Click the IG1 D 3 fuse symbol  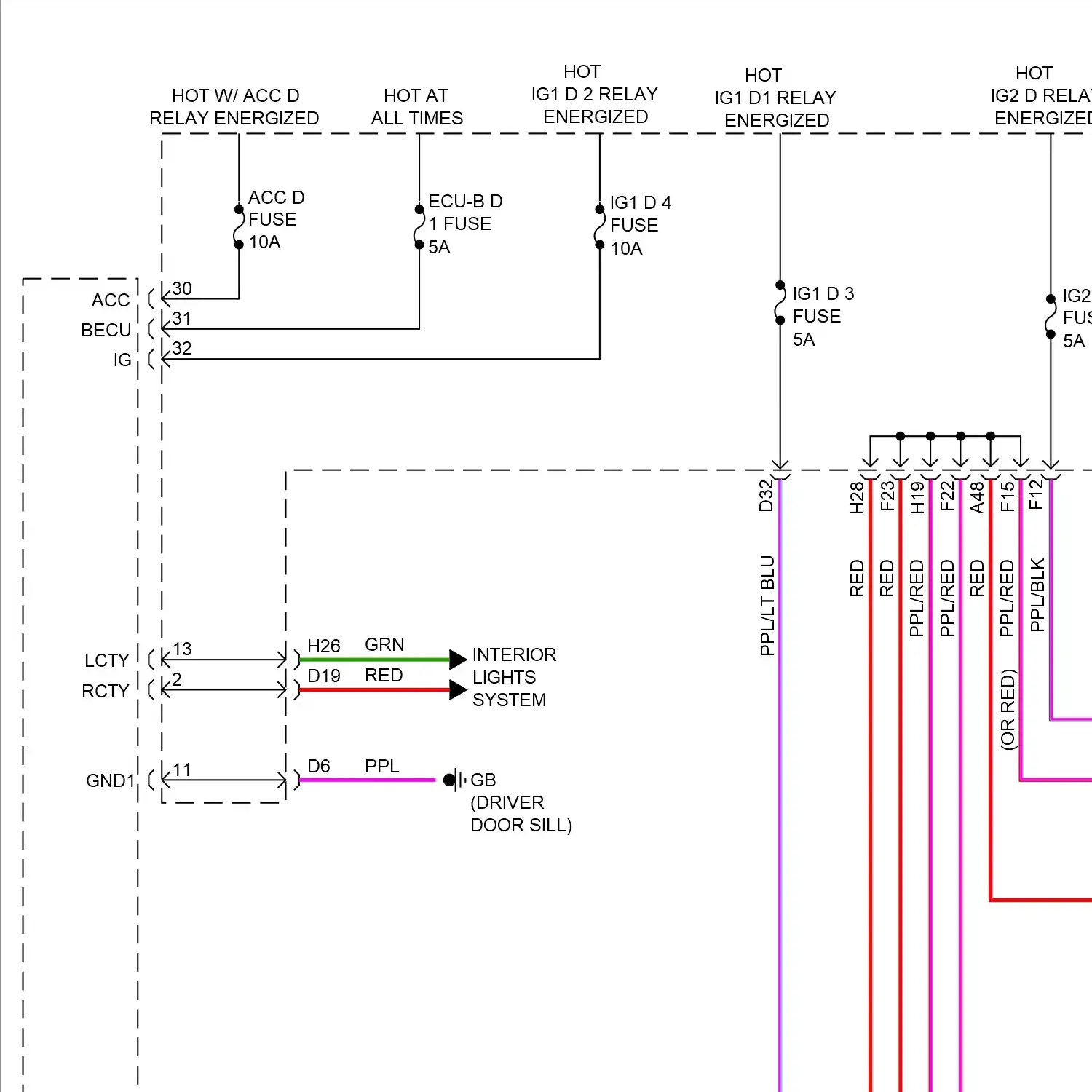pyautogui.click(x=780, y=303)
